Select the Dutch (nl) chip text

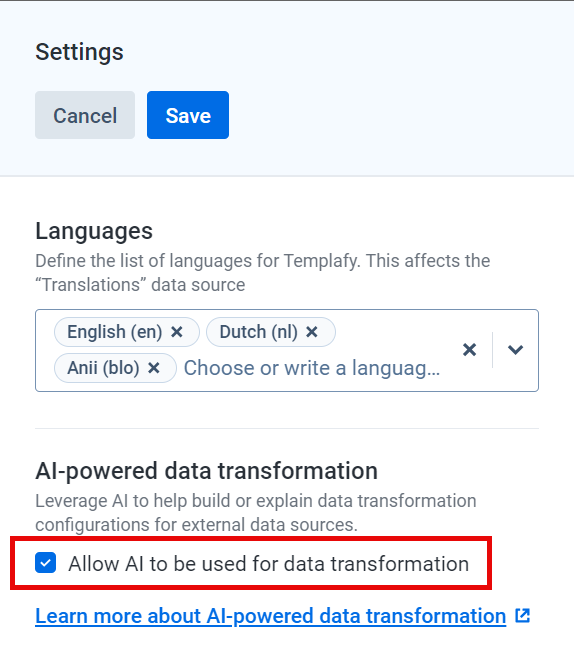click(259, 332)
